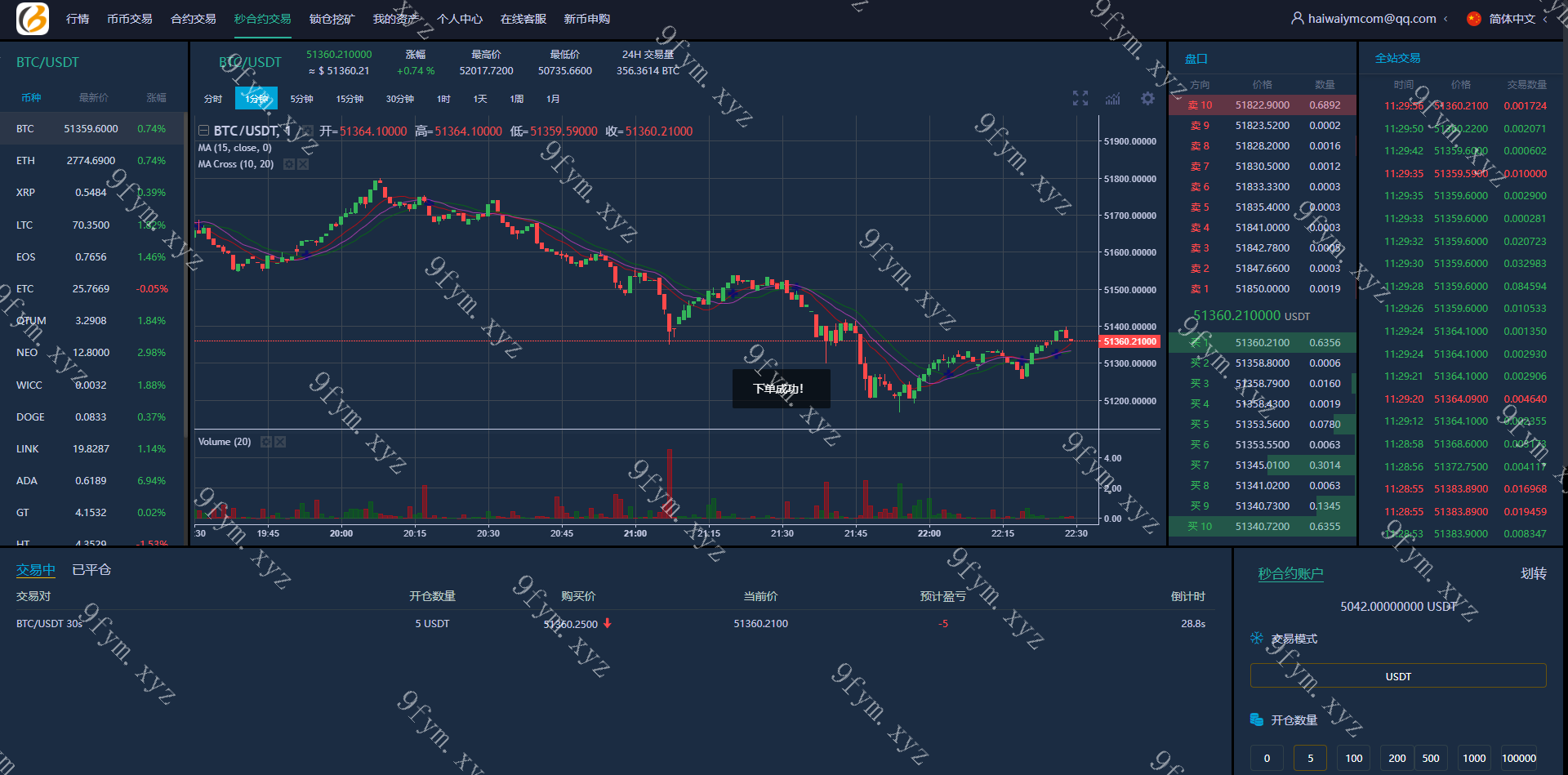
Task: Open the 锁仓挖矿 menu
Action: [332, 19]
